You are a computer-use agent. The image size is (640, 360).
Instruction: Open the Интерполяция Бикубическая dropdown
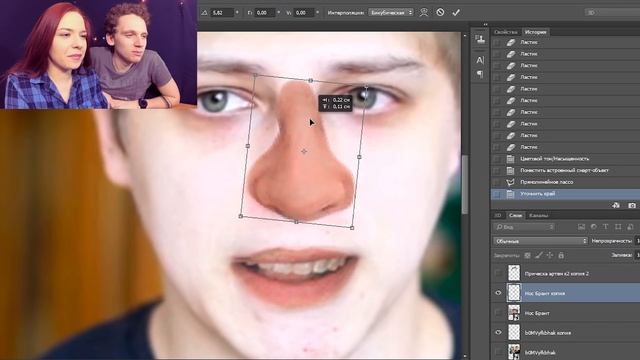point(391,13)
